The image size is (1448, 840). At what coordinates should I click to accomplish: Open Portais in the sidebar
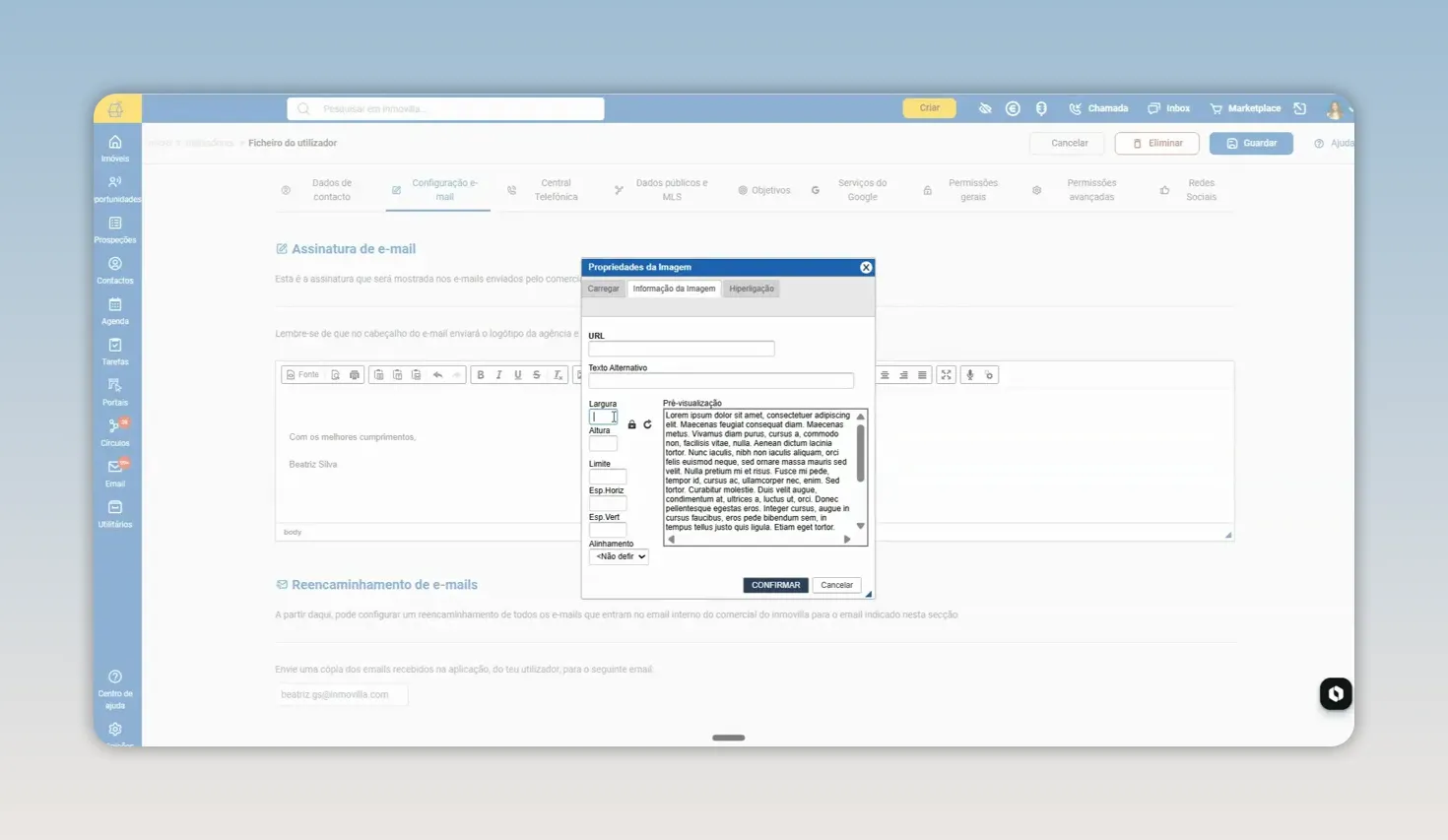click(x=115, y=392)
